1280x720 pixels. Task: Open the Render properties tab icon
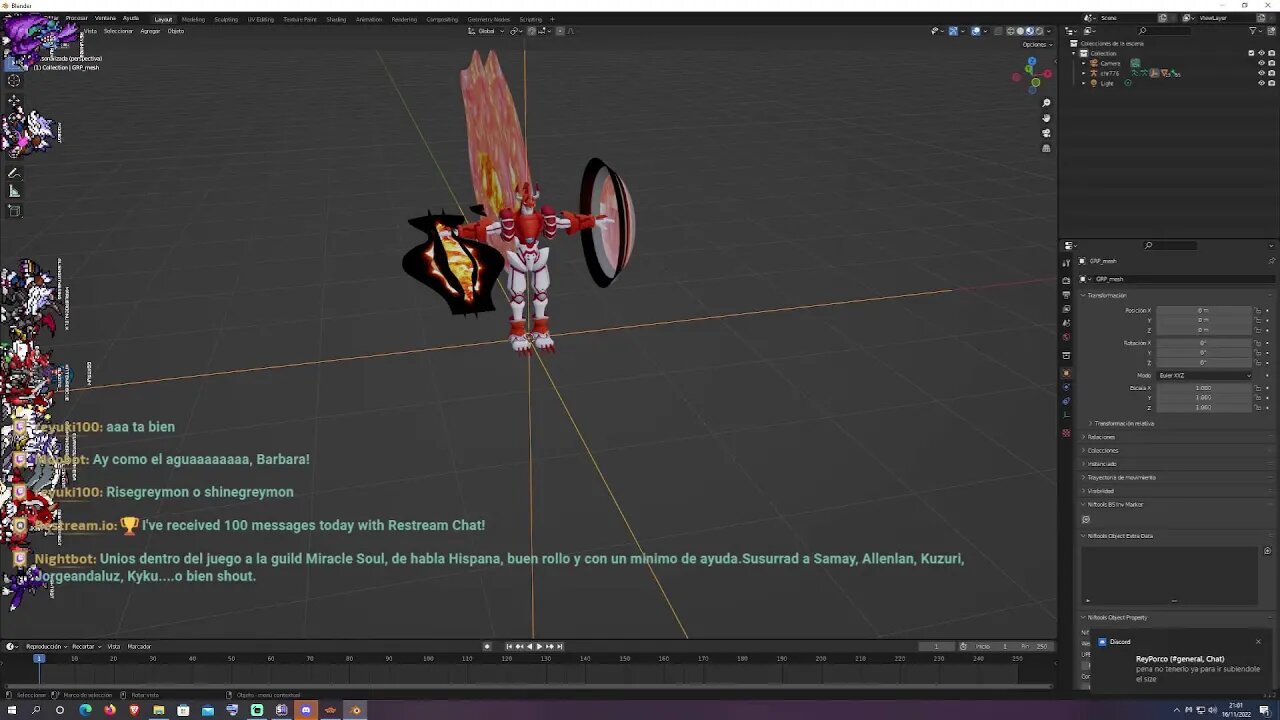pyautogui.click(x=1066, y=281)
